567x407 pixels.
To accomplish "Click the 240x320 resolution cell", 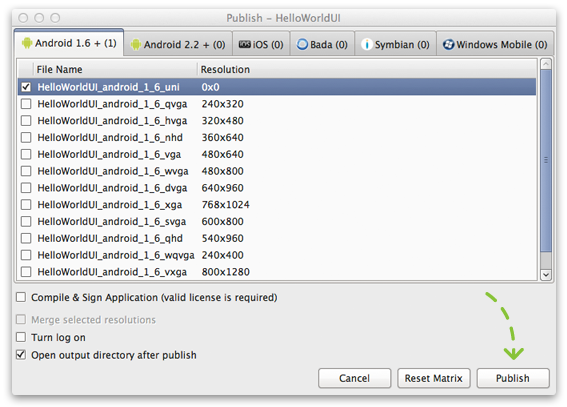I will (x=222, y=104).
